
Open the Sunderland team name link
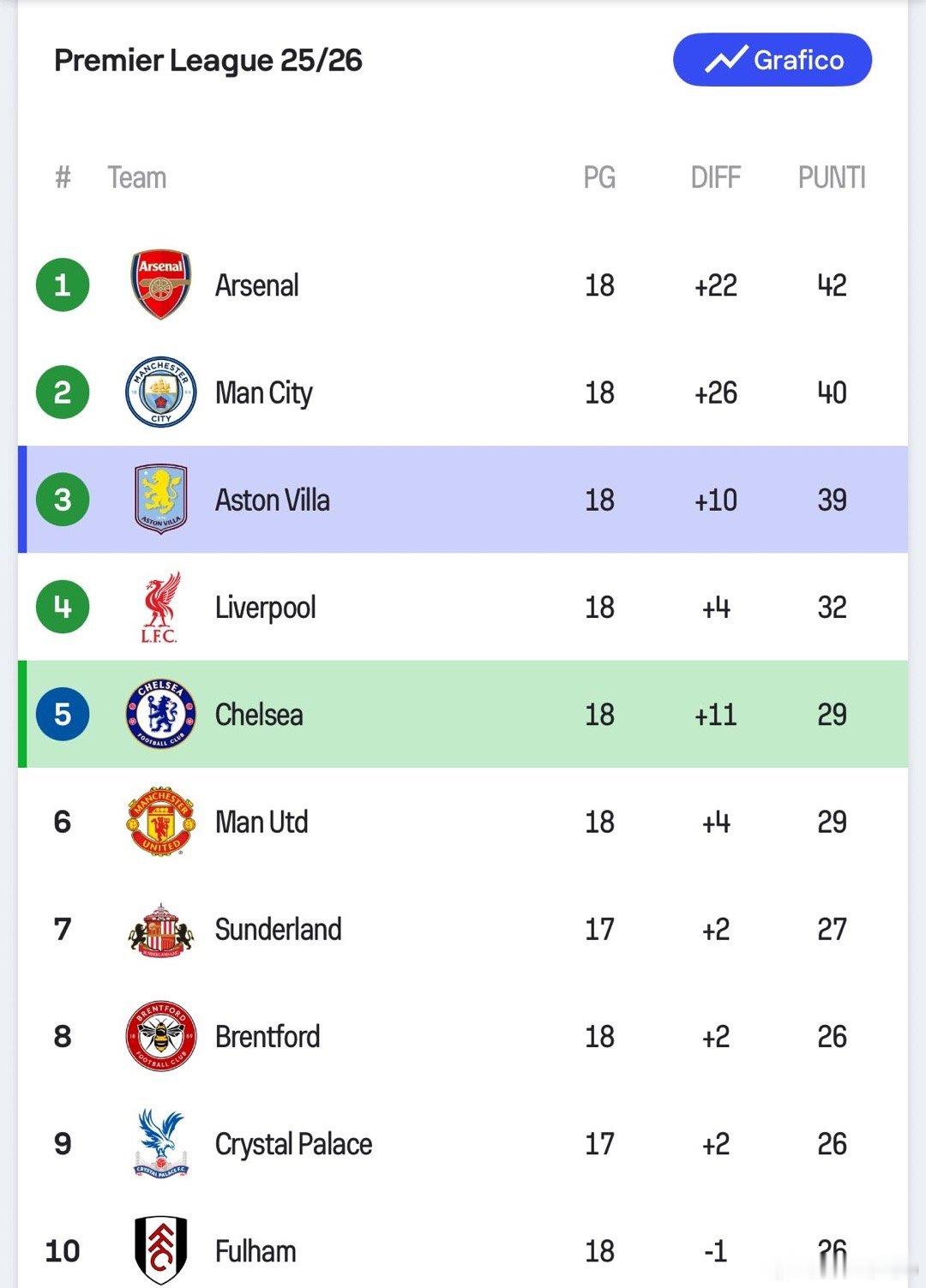(x=278, y=930)
